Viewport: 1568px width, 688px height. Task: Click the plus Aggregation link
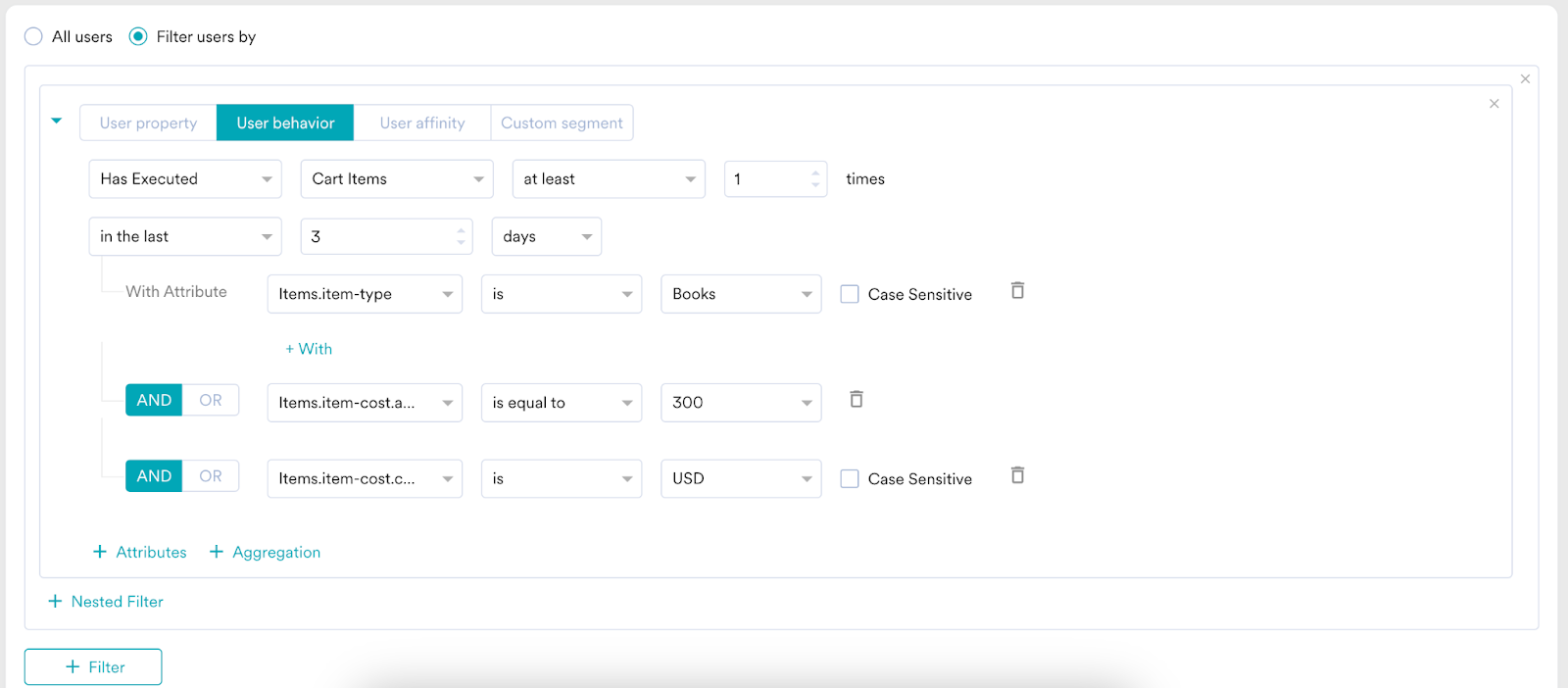265,553
